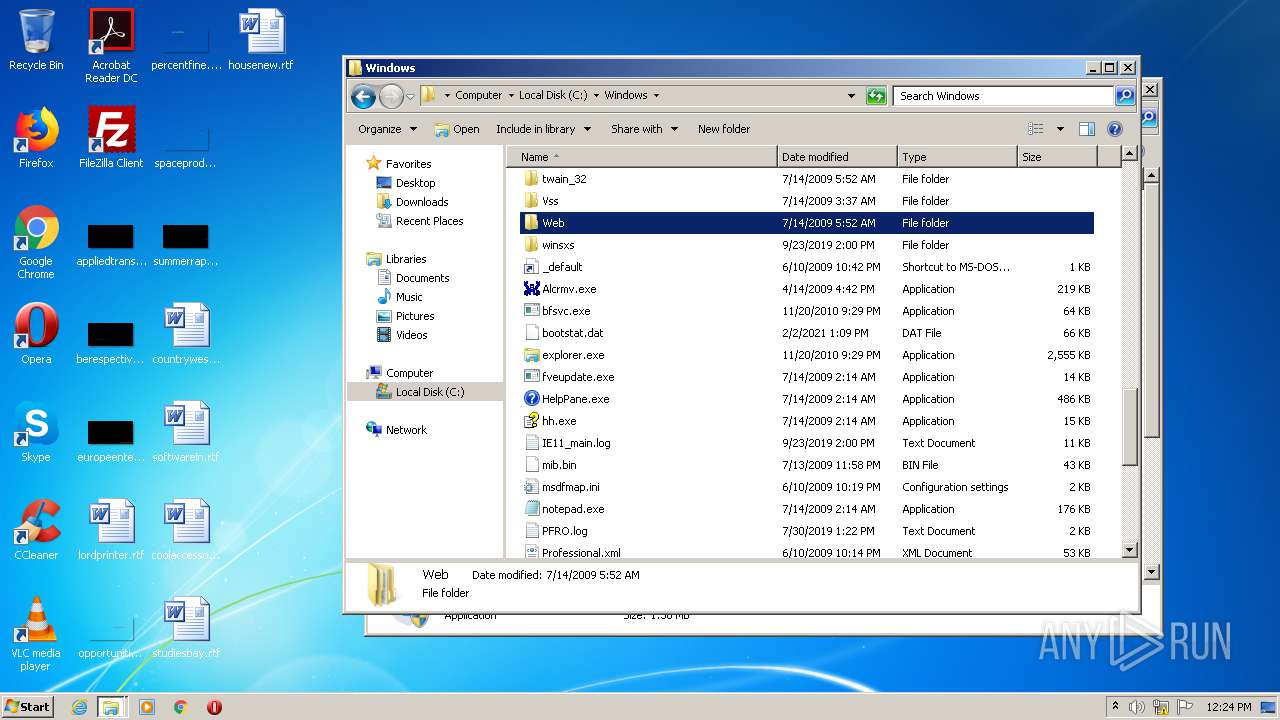Click the search magnifier icon
Screen dimensions: 1280x720
point(1125,96)
